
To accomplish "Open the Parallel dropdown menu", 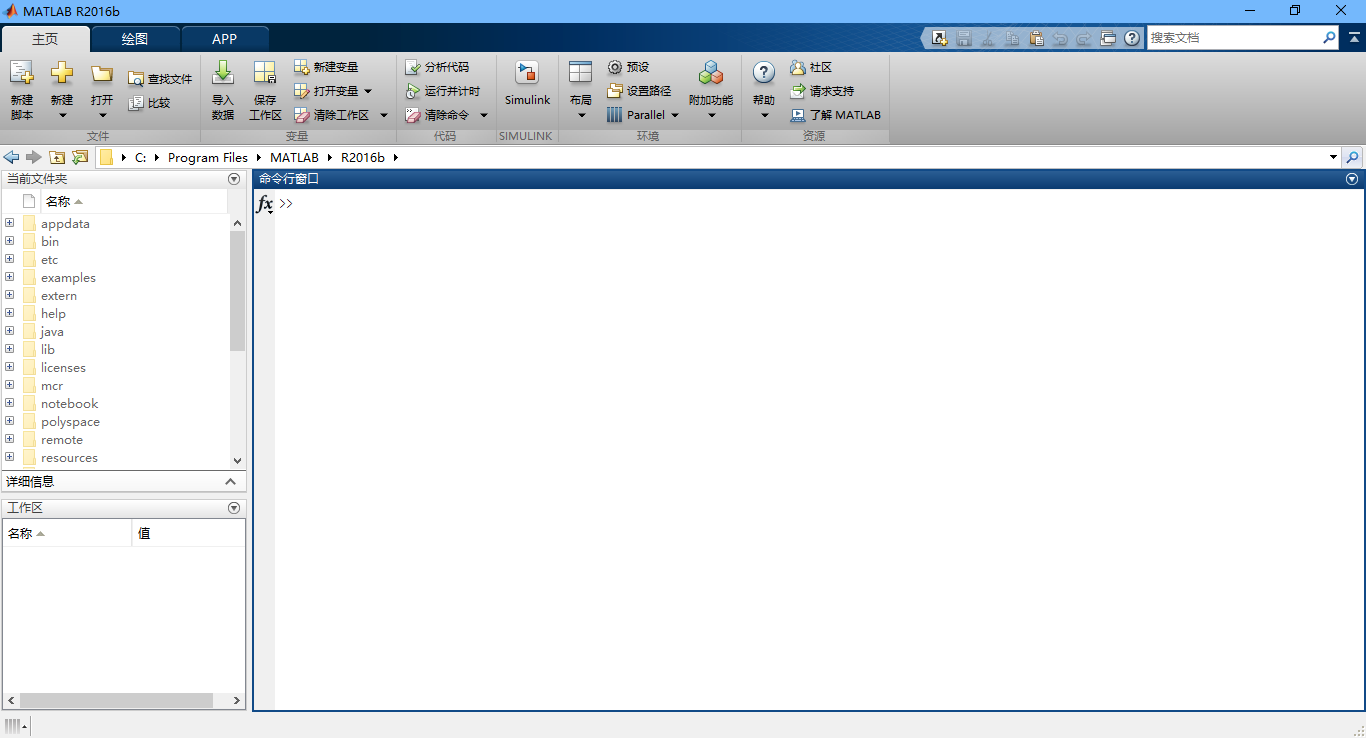I will [674, 115].
